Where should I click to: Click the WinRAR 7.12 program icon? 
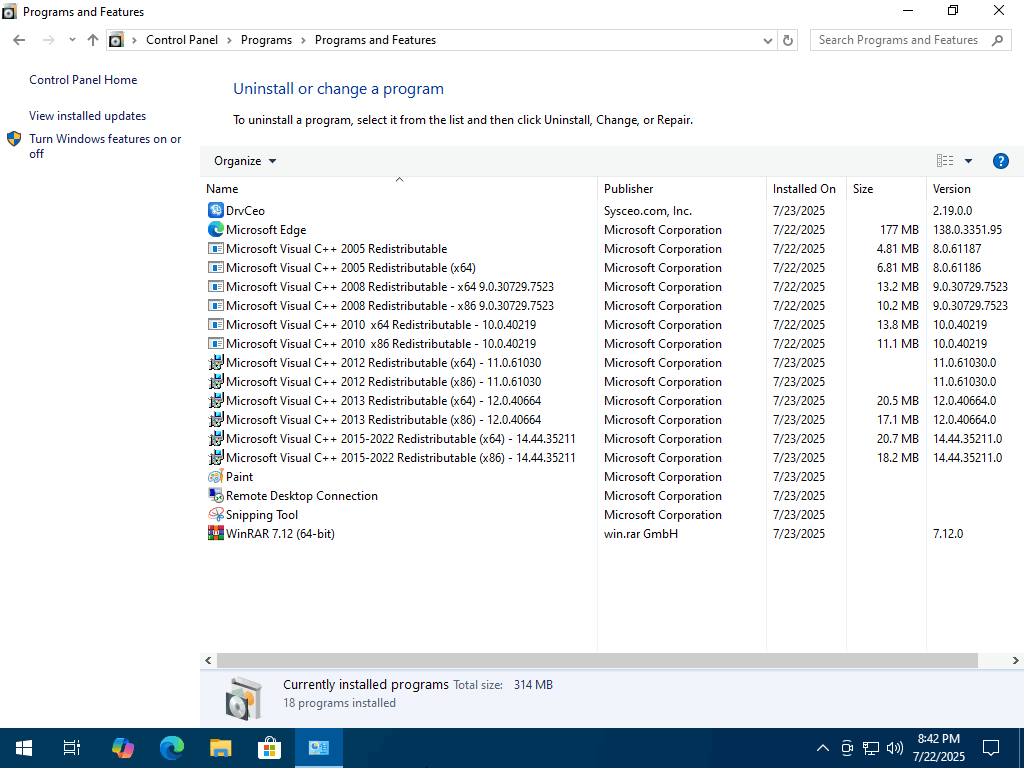(216, 533)
